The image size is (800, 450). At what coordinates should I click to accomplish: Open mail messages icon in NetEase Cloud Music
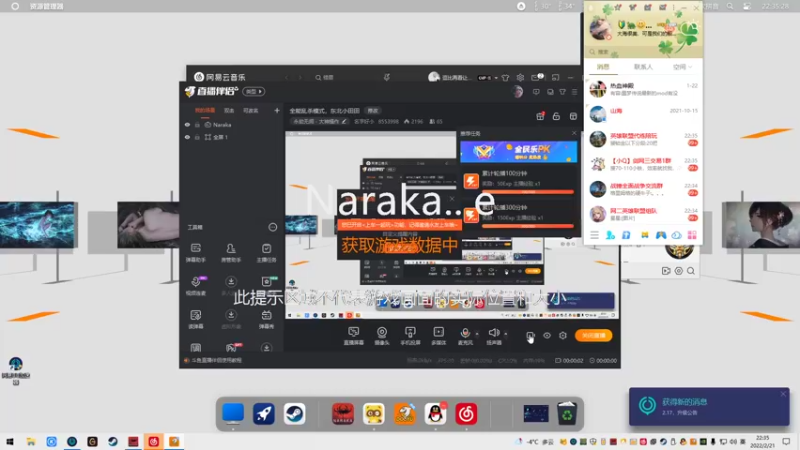pos(536,78)
